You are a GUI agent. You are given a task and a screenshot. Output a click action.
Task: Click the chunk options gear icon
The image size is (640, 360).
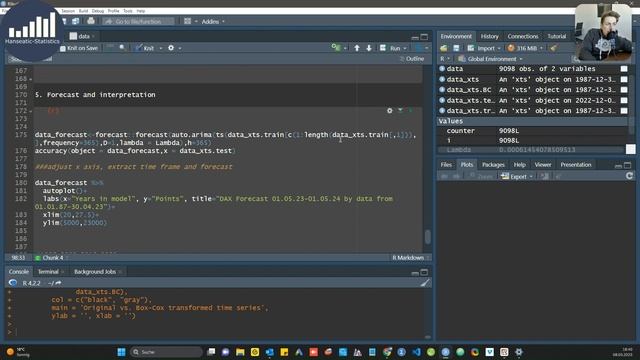390,111
